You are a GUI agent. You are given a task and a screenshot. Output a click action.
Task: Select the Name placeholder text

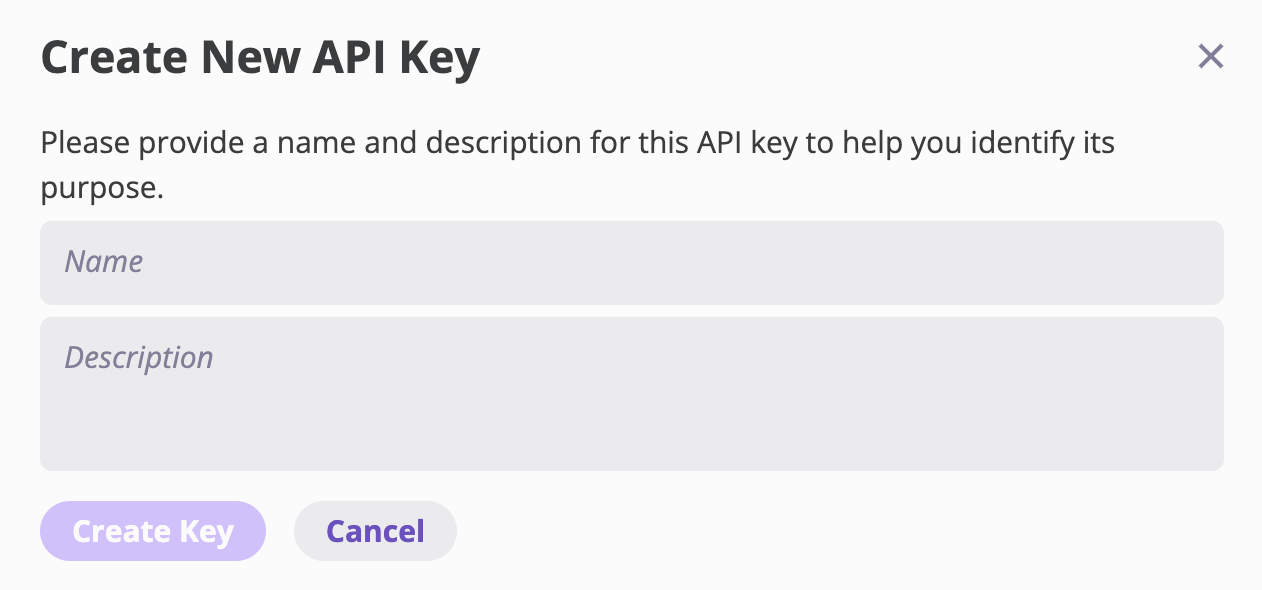tap(103, 262)
